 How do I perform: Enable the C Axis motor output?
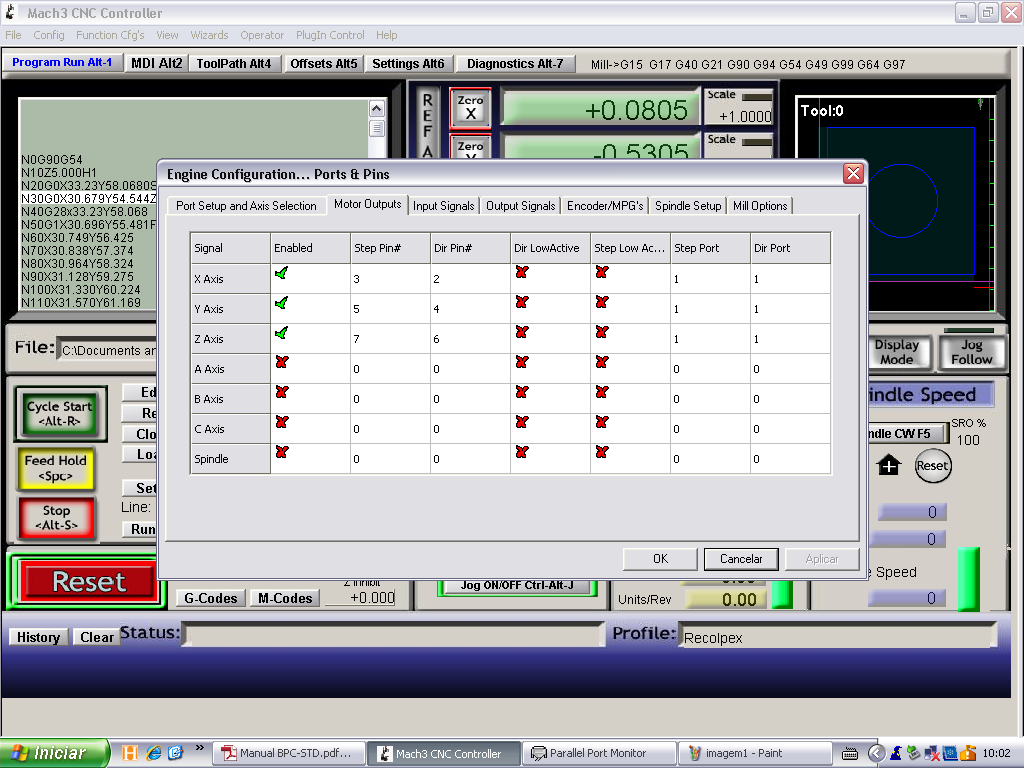(282, 422)
